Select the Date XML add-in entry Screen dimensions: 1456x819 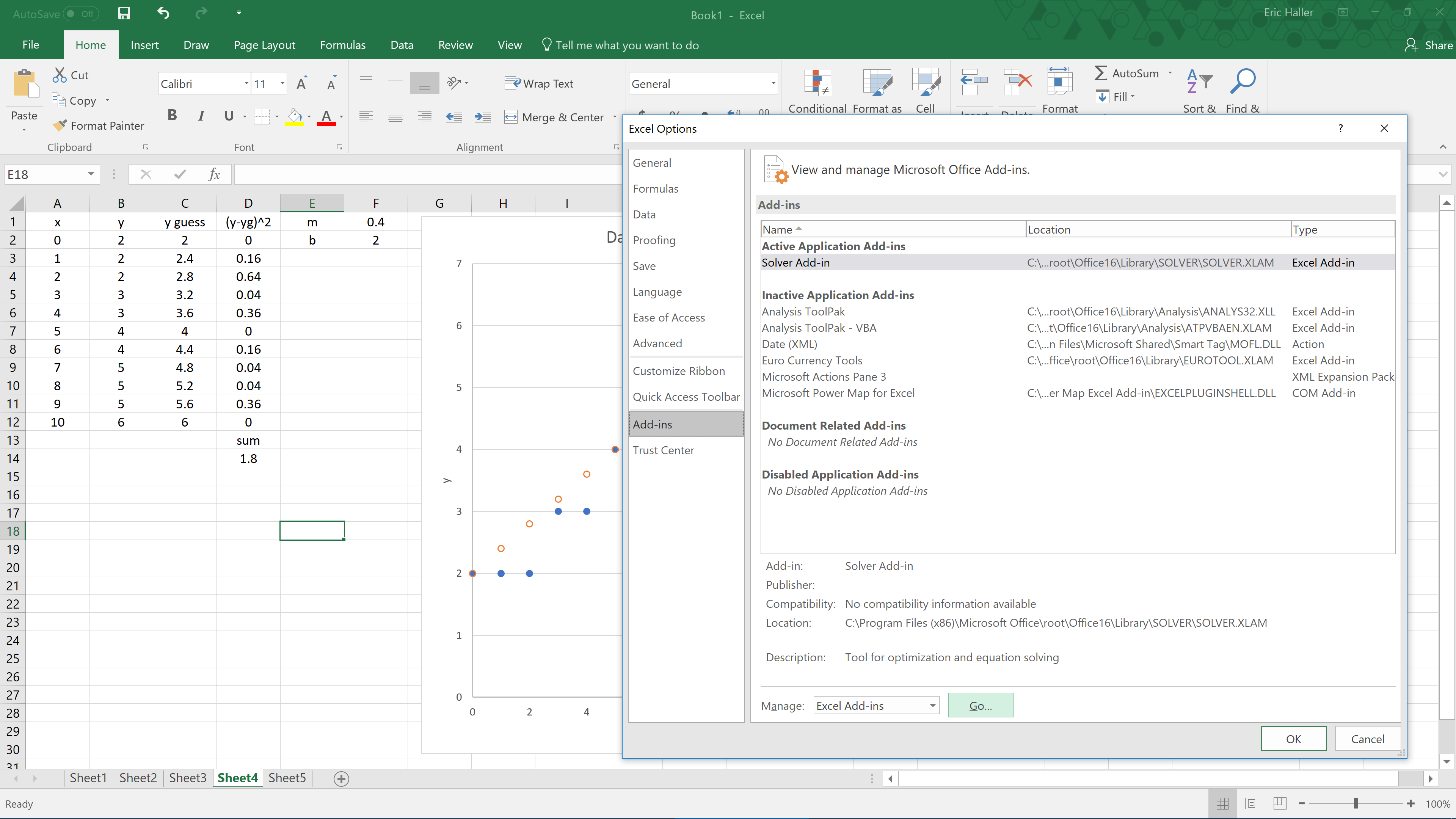pos(789,344)
